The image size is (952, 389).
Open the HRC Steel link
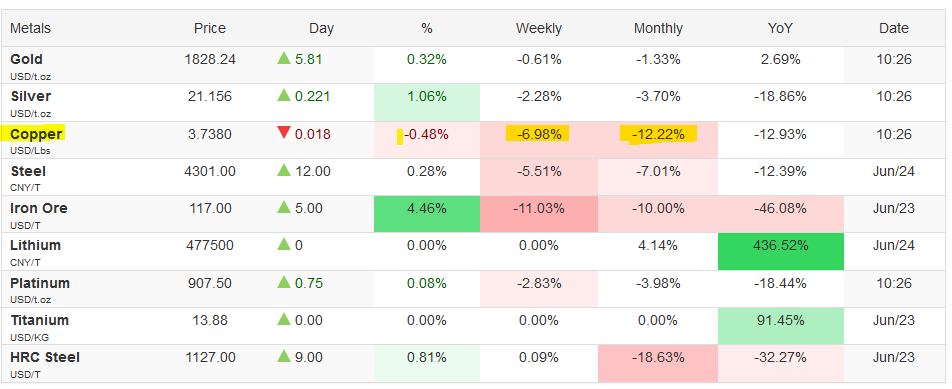click(x=45, y=357)
